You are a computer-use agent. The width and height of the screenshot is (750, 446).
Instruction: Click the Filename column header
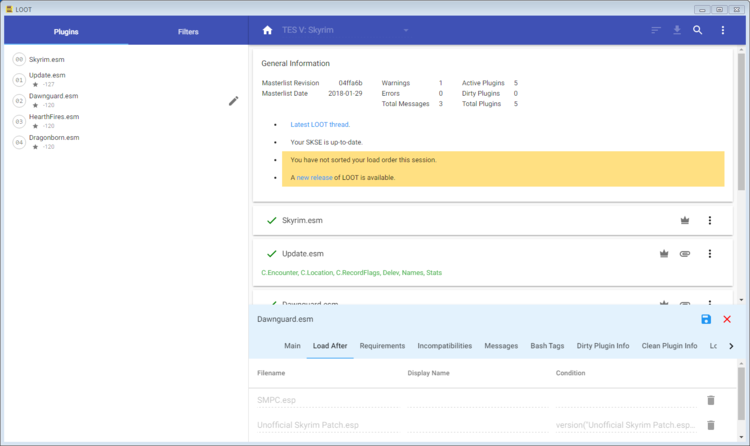pos(271,373)
